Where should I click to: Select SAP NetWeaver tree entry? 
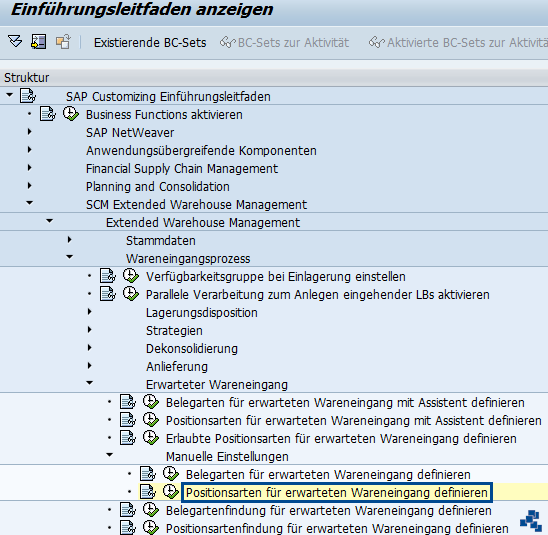click(x=130, y=133)
